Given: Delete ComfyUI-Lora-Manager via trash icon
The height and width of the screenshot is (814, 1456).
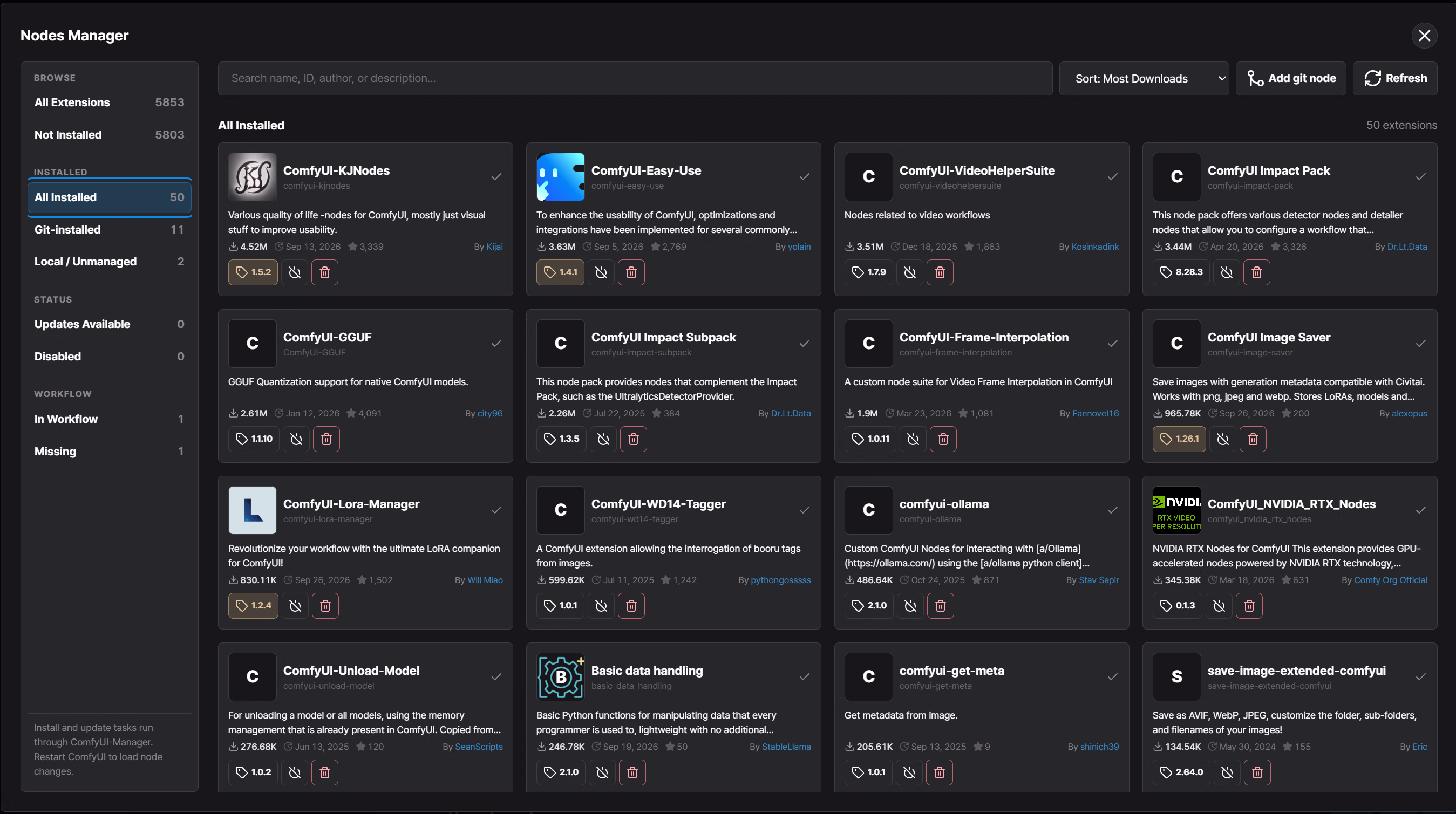Looking at the screenshot, I should (x=325, y=606).
